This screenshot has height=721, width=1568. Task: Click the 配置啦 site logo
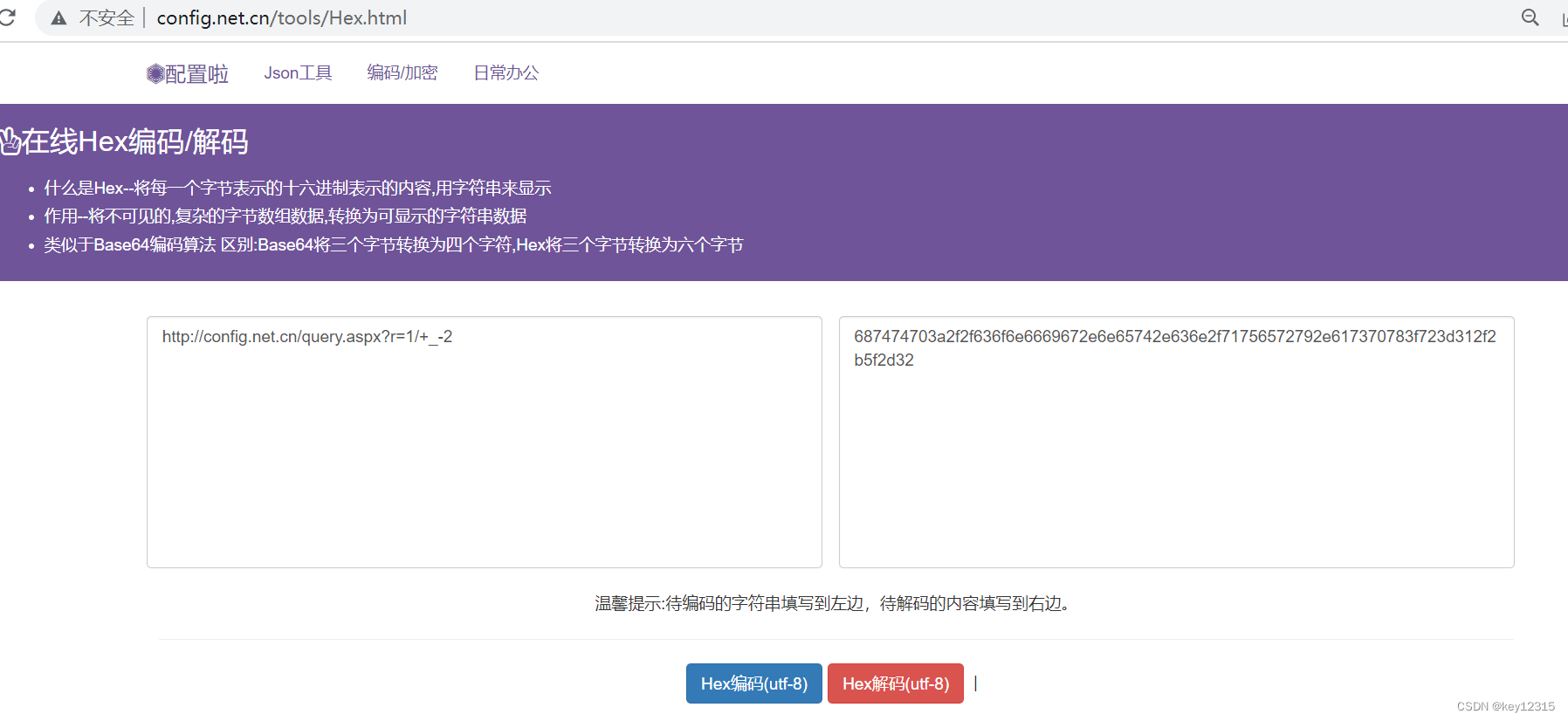[188, 74]
